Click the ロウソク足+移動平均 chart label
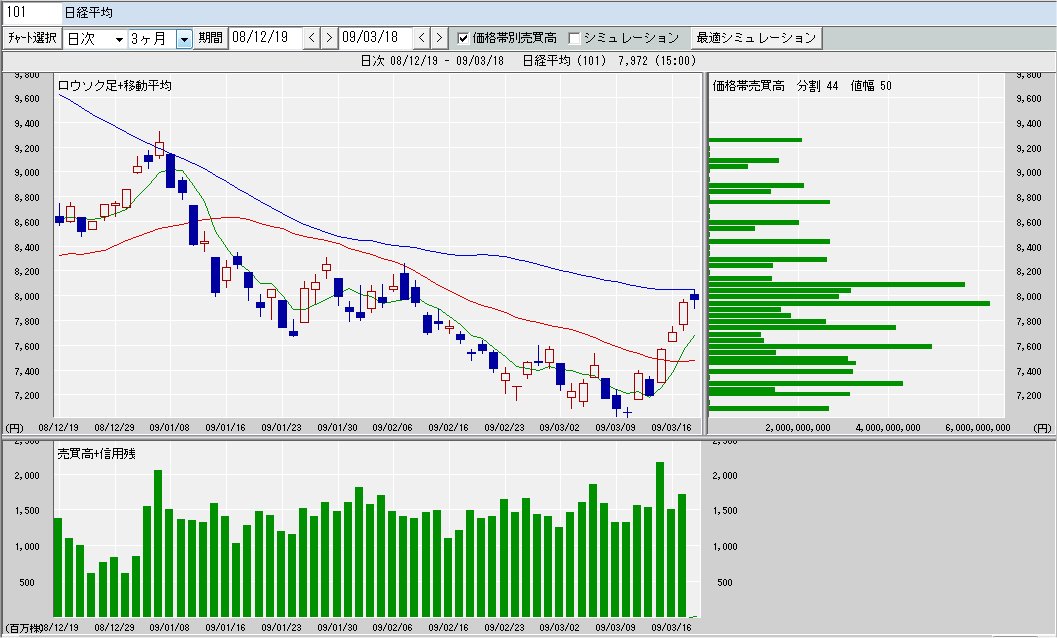The width and height of the screenshot is (1057, 638). [x=115, y=86]
